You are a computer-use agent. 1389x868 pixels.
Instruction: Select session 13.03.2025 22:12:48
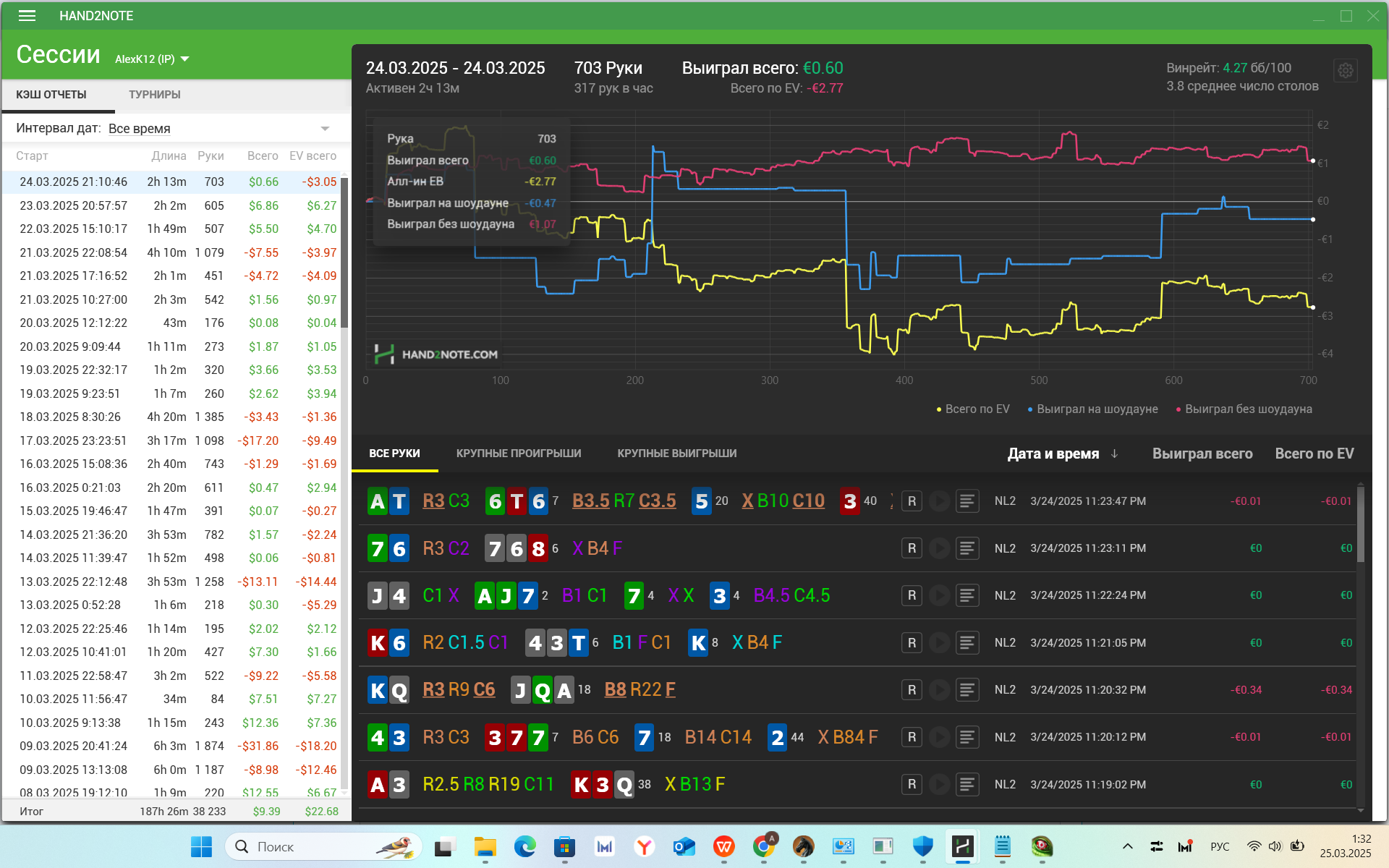[x=171, y=582]
